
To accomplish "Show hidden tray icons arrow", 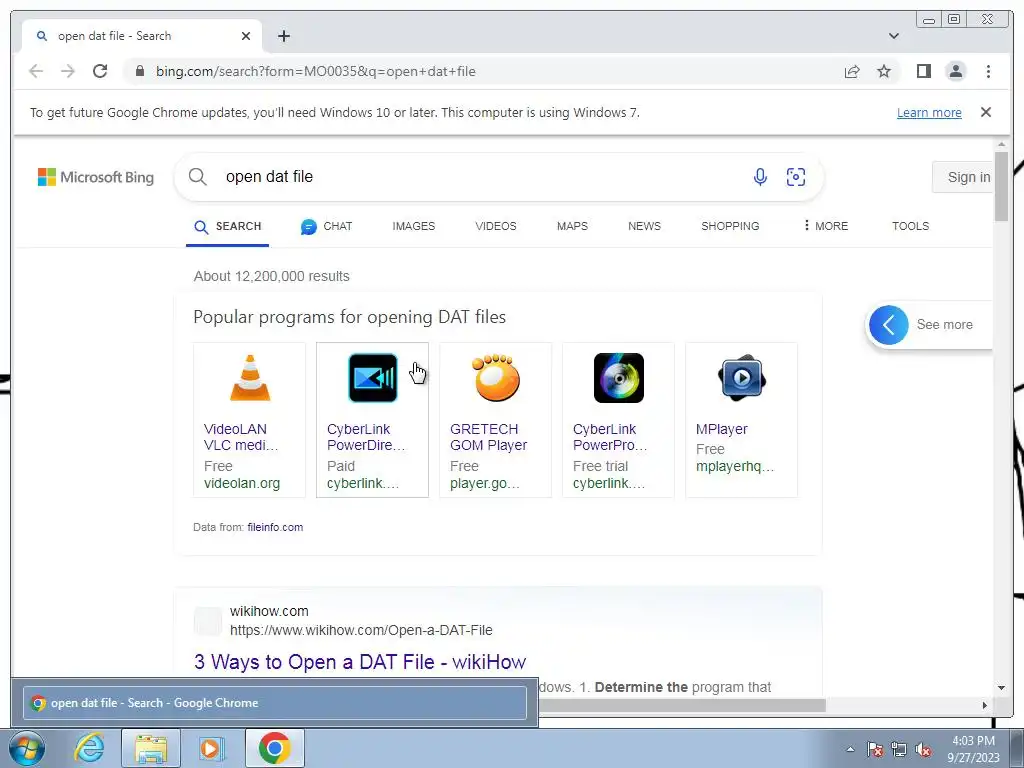I will (850, 749).
